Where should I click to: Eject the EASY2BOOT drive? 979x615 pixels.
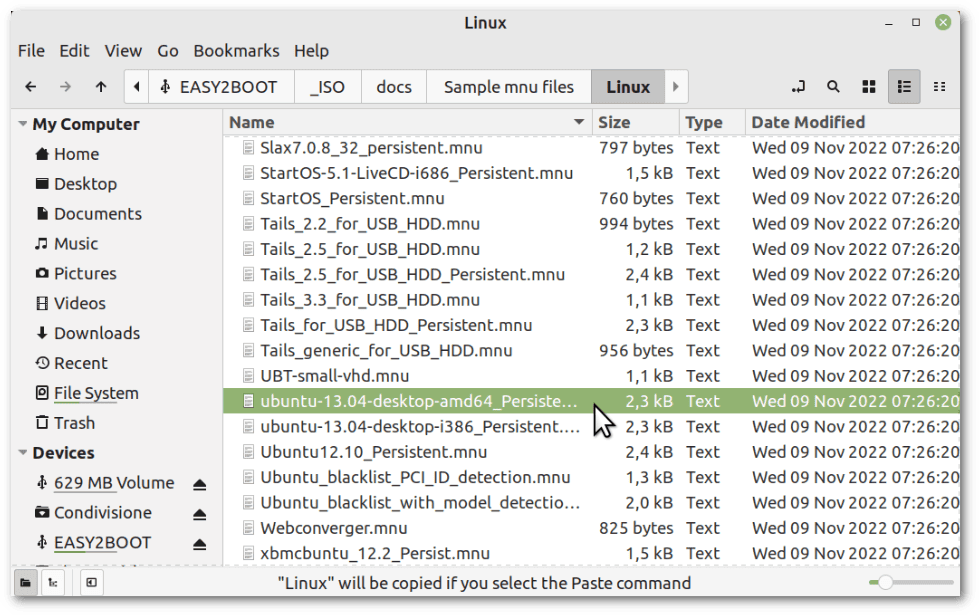[199, 543]
